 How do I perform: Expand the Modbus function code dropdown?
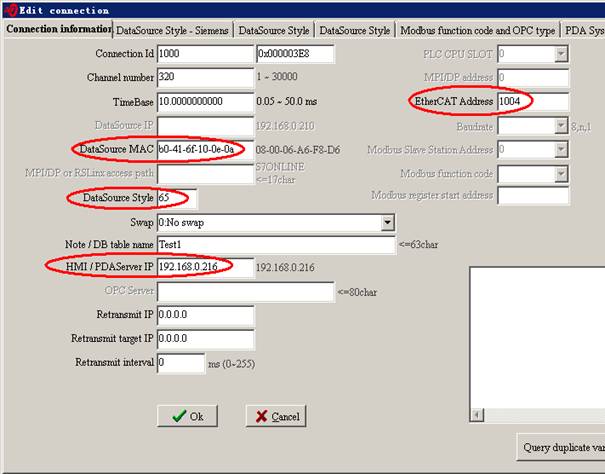[x=561, y=172]
